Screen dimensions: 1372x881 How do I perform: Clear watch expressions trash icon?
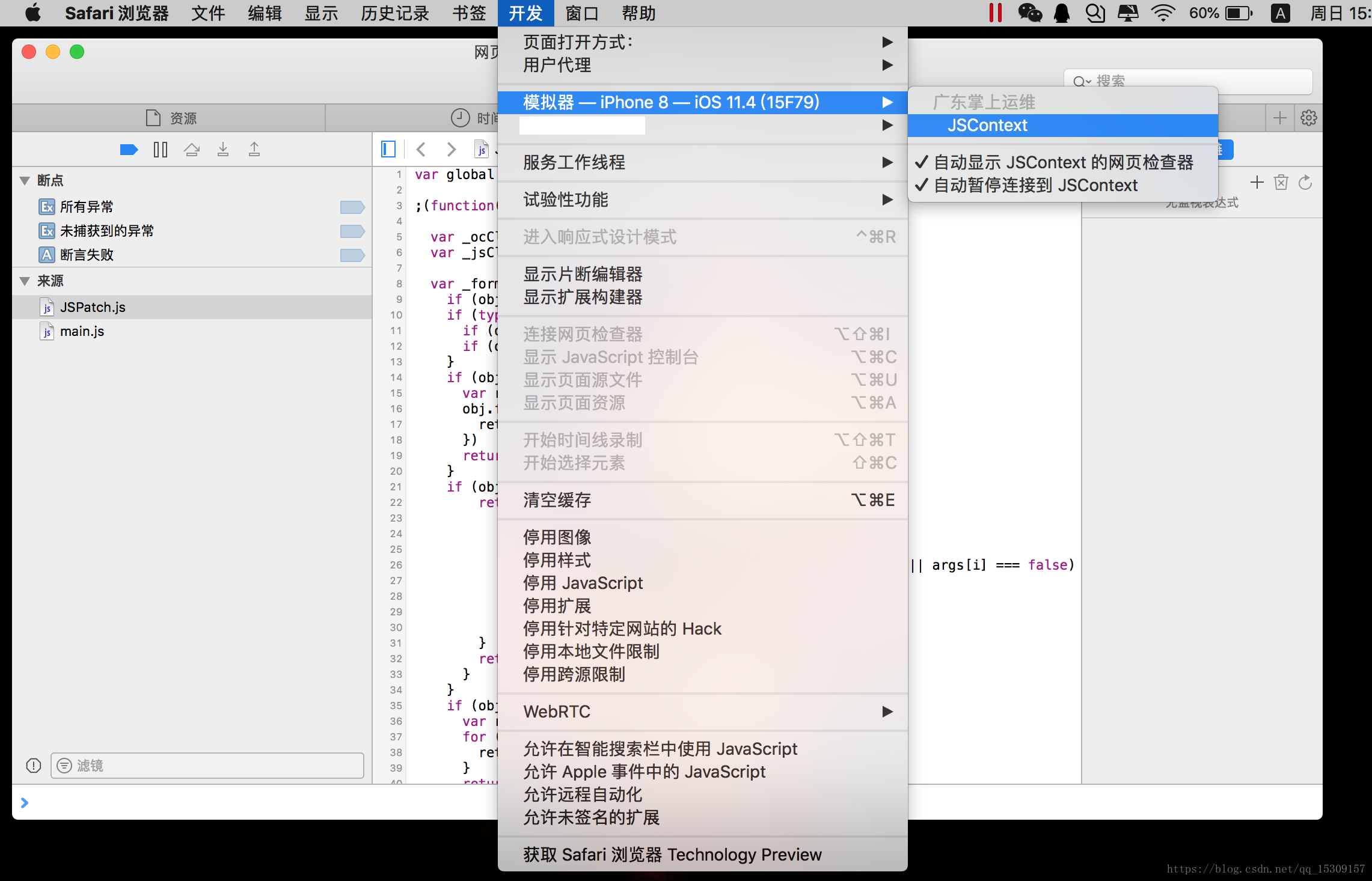coord(1281,183)
